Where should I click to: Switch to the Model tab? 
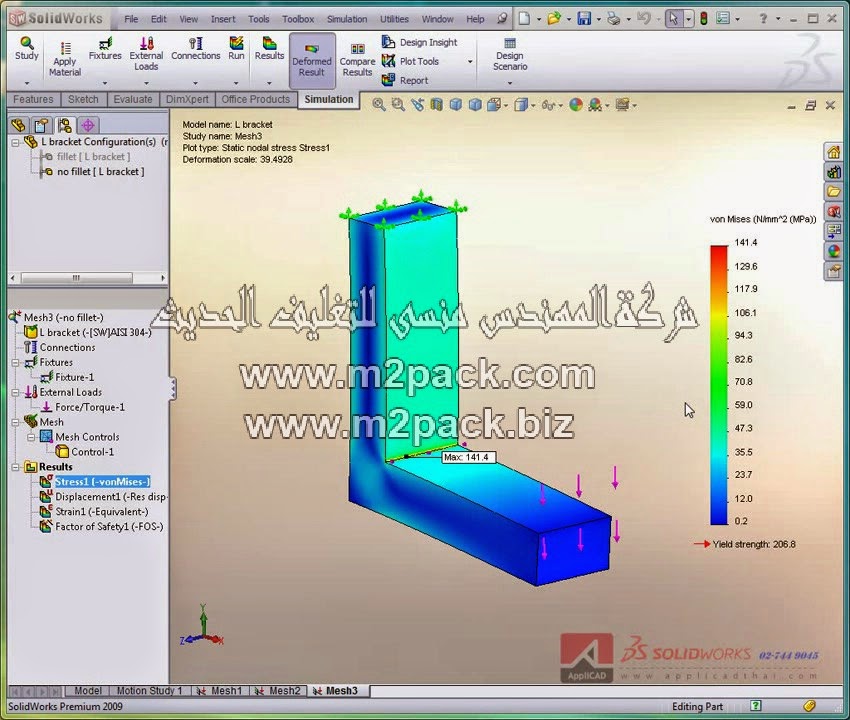[87, 691]
